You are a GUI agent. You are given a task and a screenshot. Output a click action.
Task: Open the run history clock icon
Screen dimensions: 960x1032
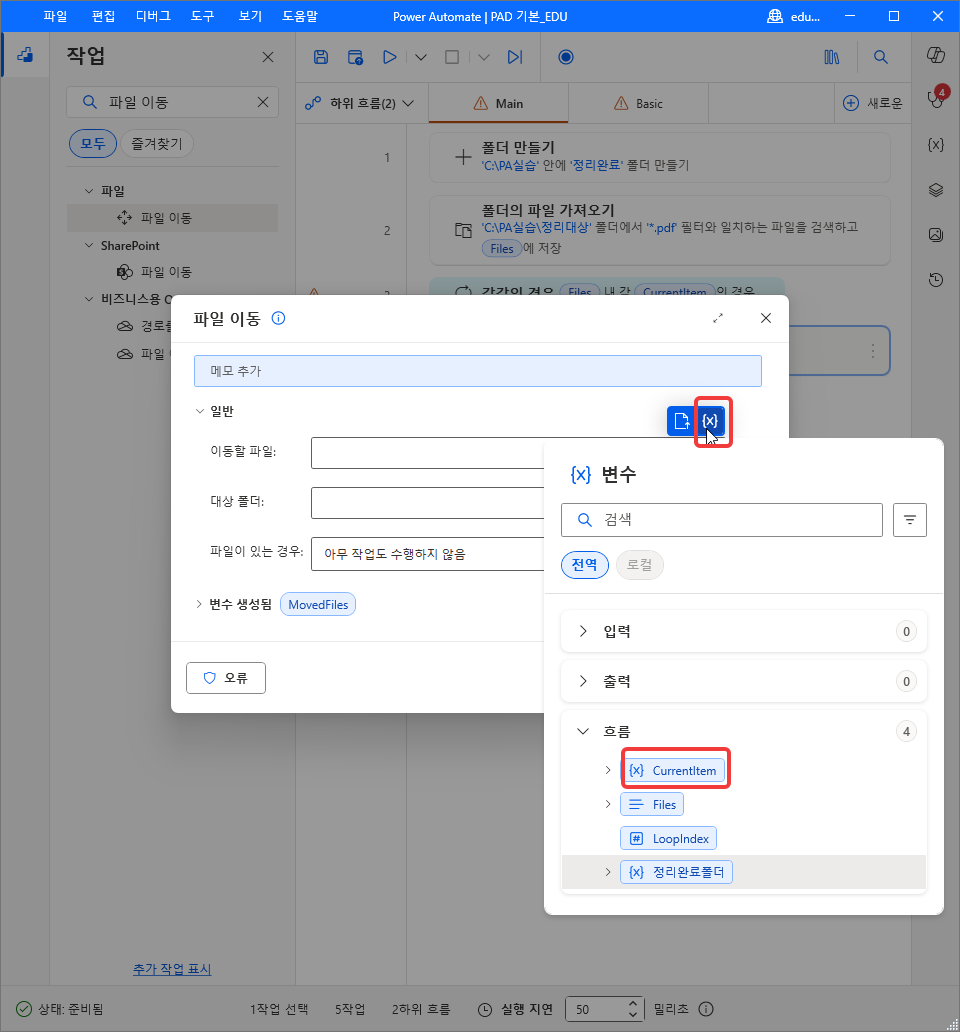pos(936,280)
